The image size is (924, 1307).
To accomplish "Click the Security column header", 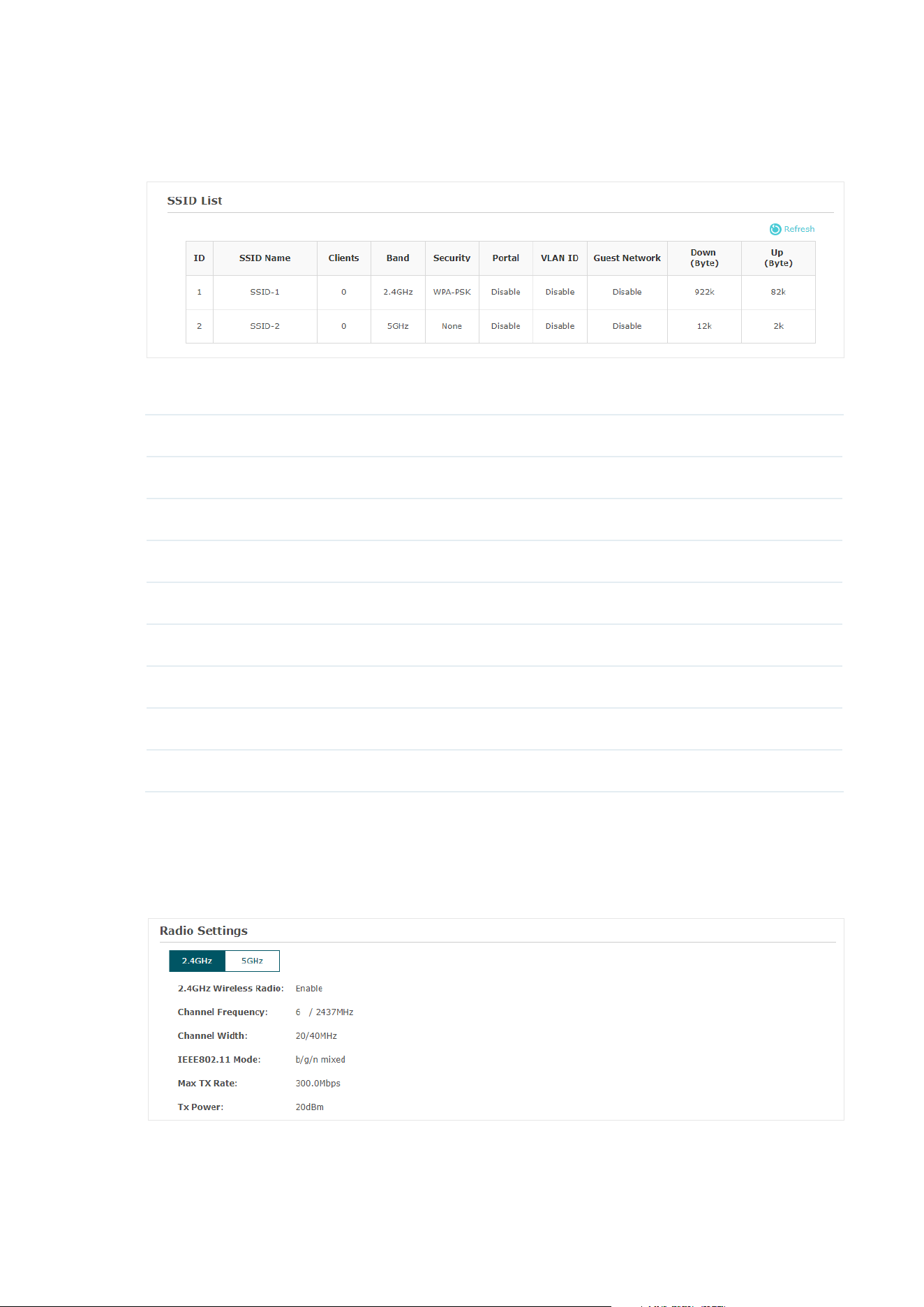I will pyautogui.click(x=452, y=258).
